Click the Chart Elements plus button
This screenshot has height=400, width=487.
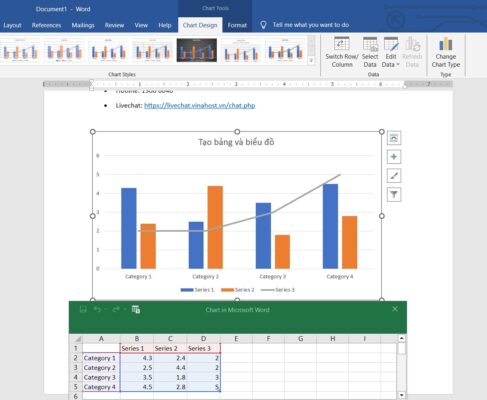(394, 157)
